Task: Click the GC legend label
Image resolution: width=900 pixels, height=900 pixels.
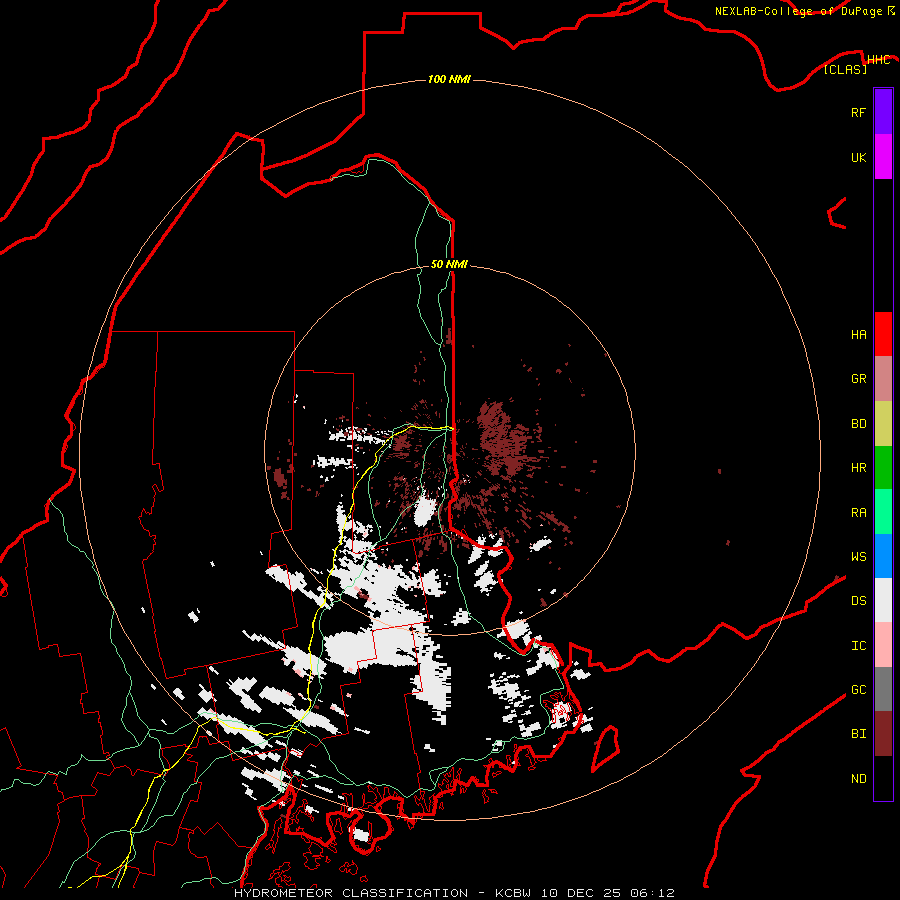Action: 858,690
